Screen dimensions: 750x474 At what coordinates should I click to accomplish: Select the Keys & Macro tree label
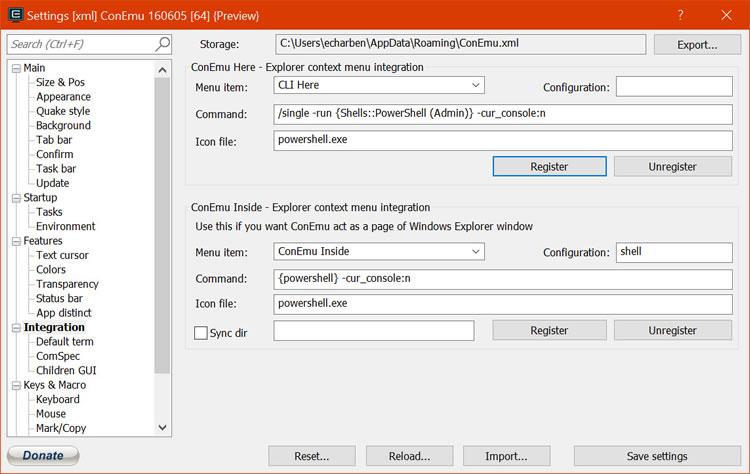pos(55,385)
